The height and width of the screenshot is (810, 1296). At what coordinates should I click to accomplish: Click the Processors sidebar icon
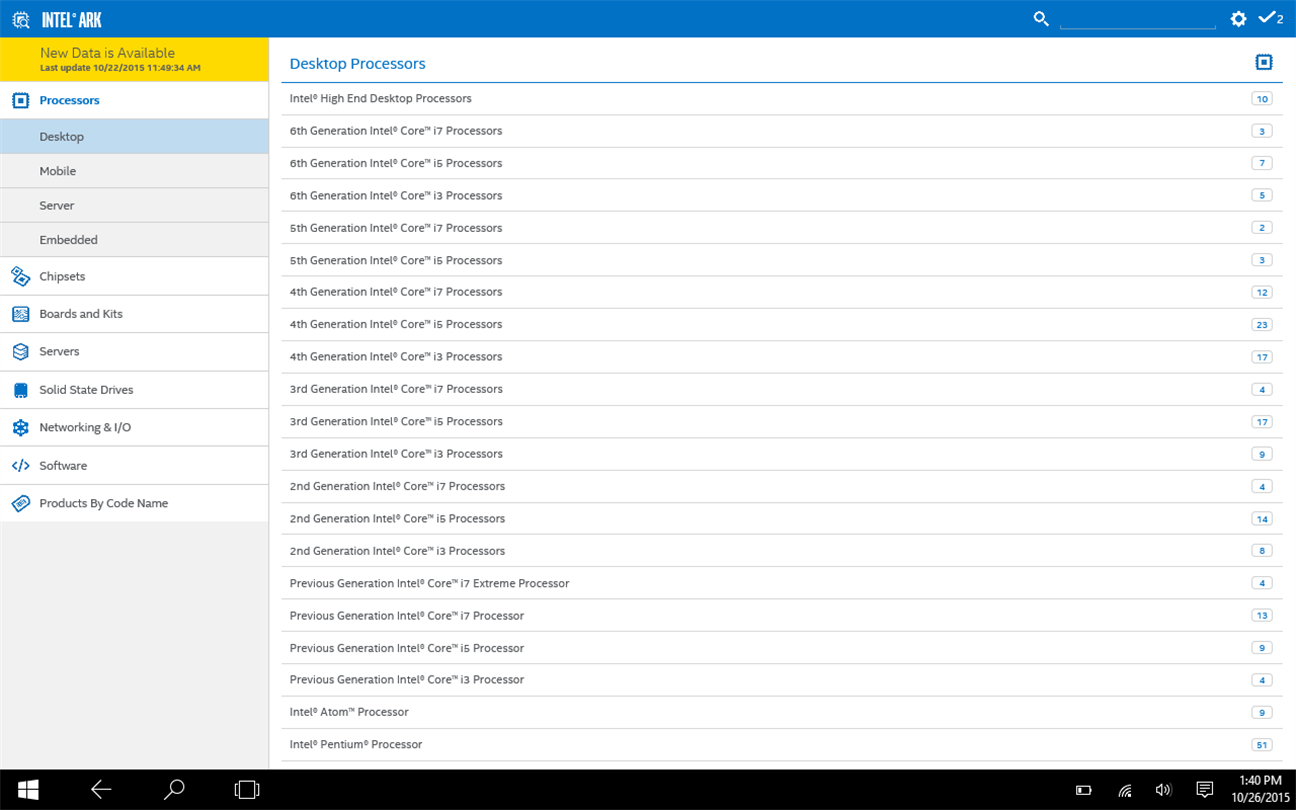pyautogui.click(x=20, y=100)
